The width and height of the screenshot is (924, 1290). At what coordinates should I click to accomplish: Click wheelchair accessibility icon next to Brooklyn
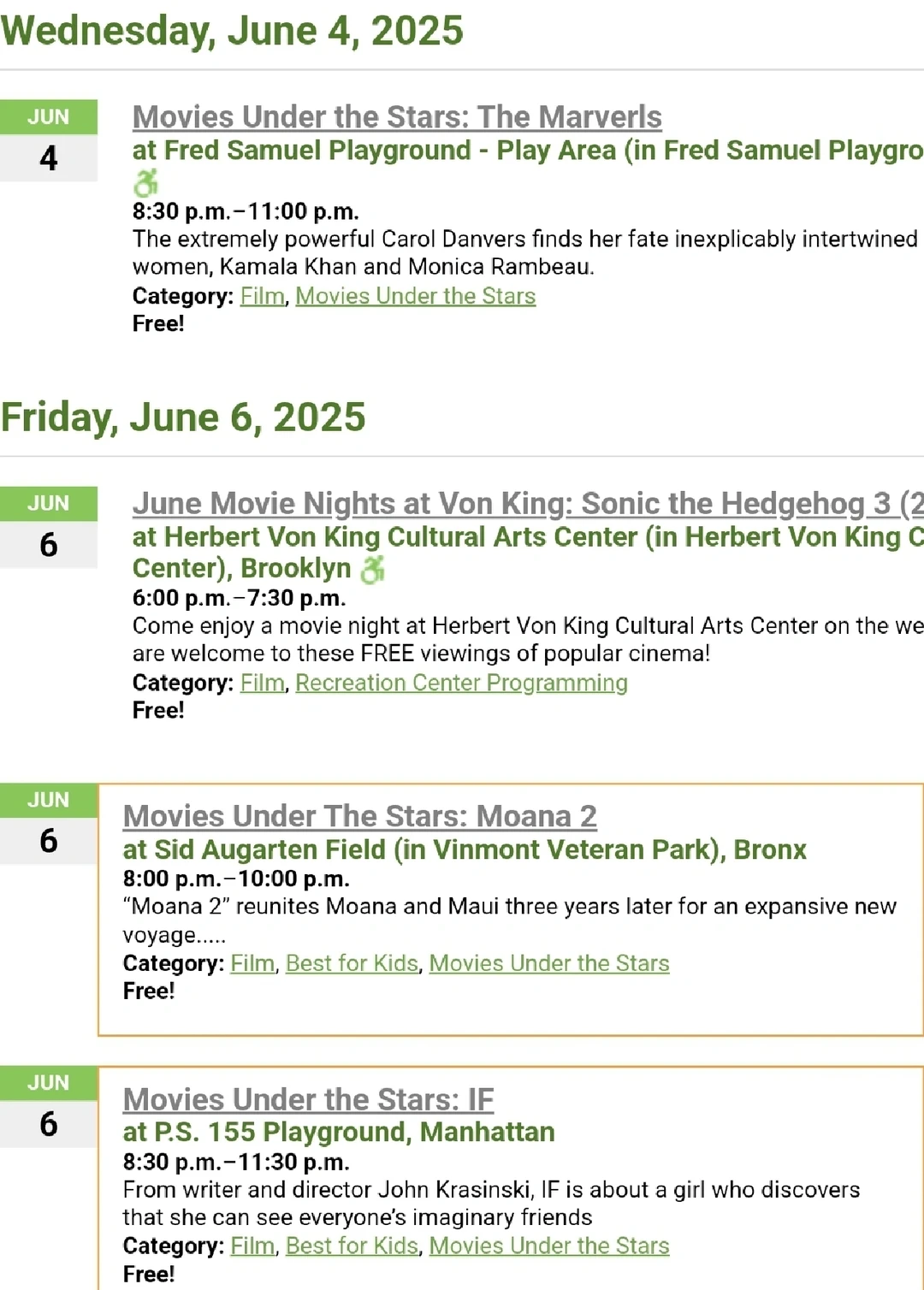click(x=372, y=569)
